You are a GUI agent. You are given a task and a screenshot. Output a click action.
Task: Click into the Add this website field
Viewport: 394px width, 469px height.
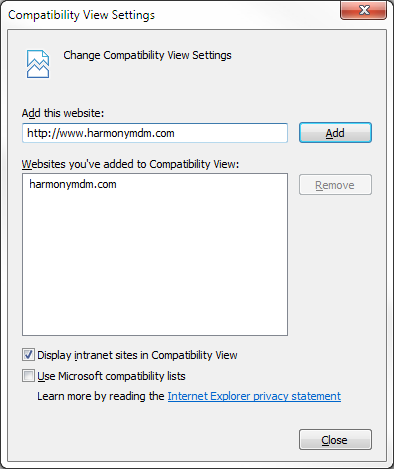coord(155,133)
